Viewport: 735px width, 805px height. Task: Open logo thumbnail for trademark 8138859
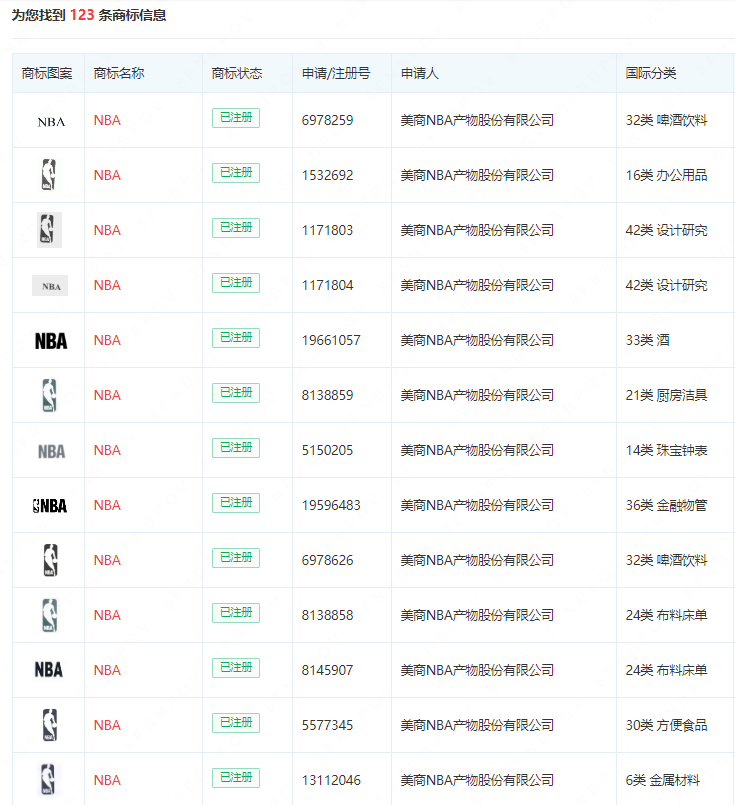[x=49, y=395]
